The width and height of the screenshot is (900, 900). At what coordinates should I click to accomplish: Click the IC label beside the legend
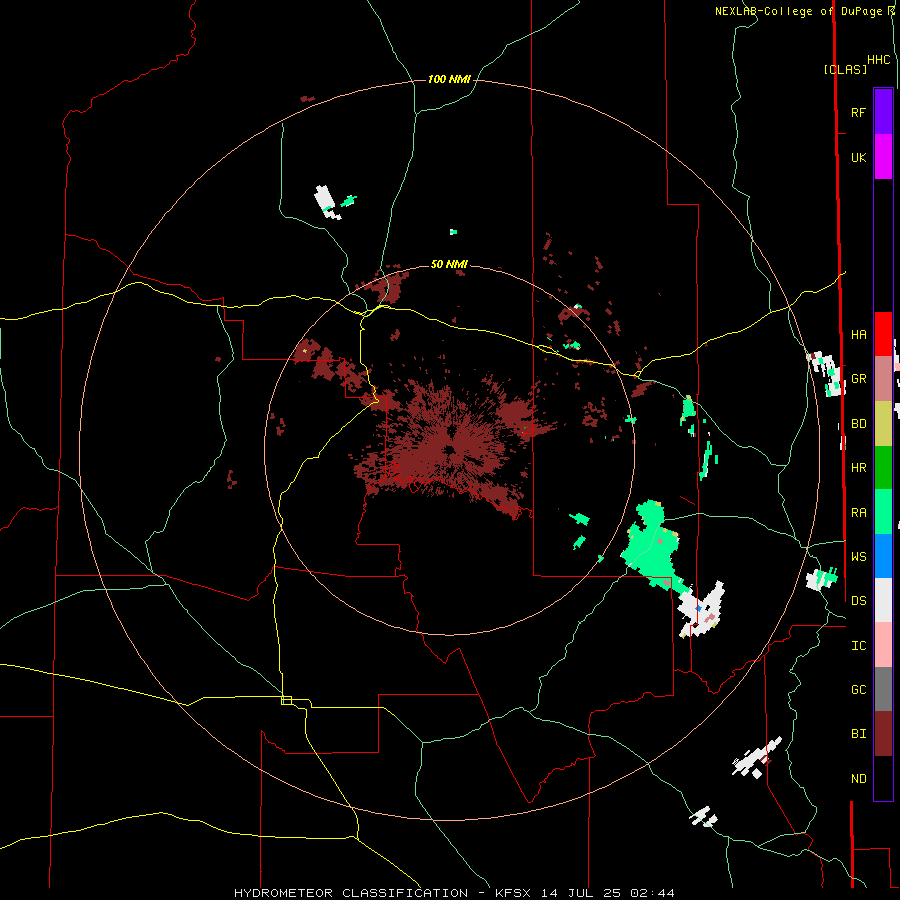[858, 646]
